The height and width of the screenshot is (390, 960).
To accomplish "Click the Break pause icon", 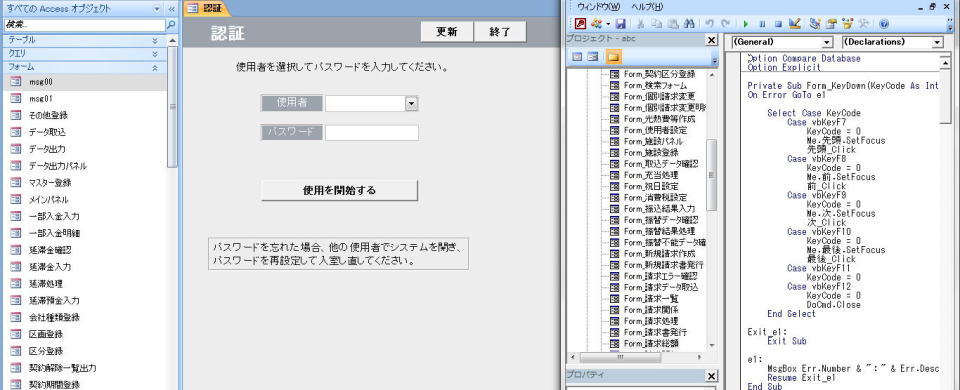I will point(762,24).
